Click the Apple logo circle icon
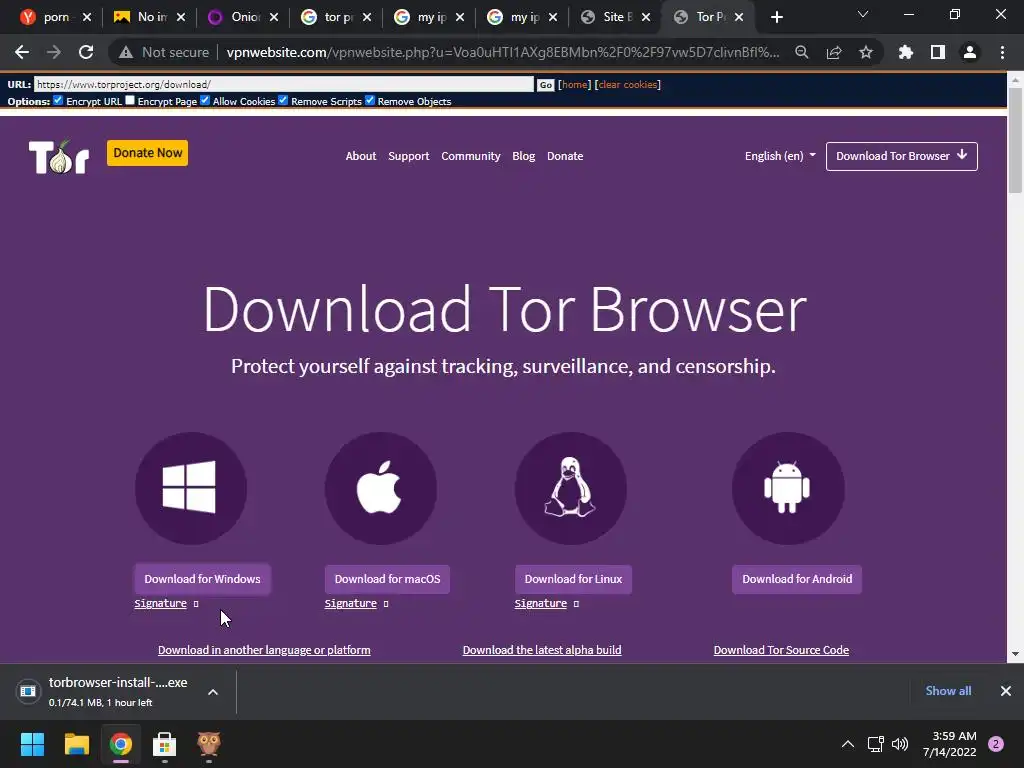This screenshot has width=1024, height=768. point(381,488)
